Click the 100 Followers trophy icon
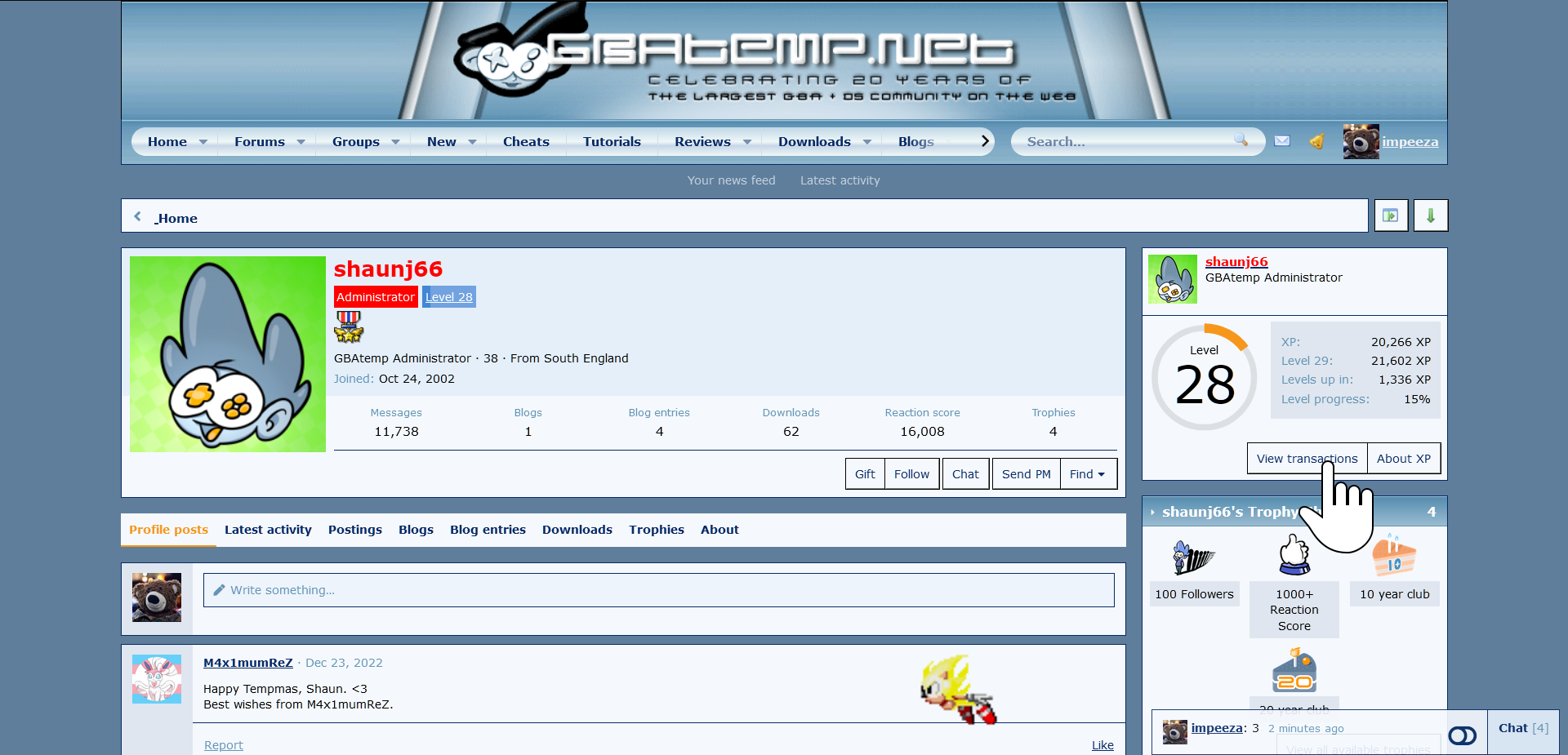The width and height of the screenshot is (1568, 755). 1194,557
